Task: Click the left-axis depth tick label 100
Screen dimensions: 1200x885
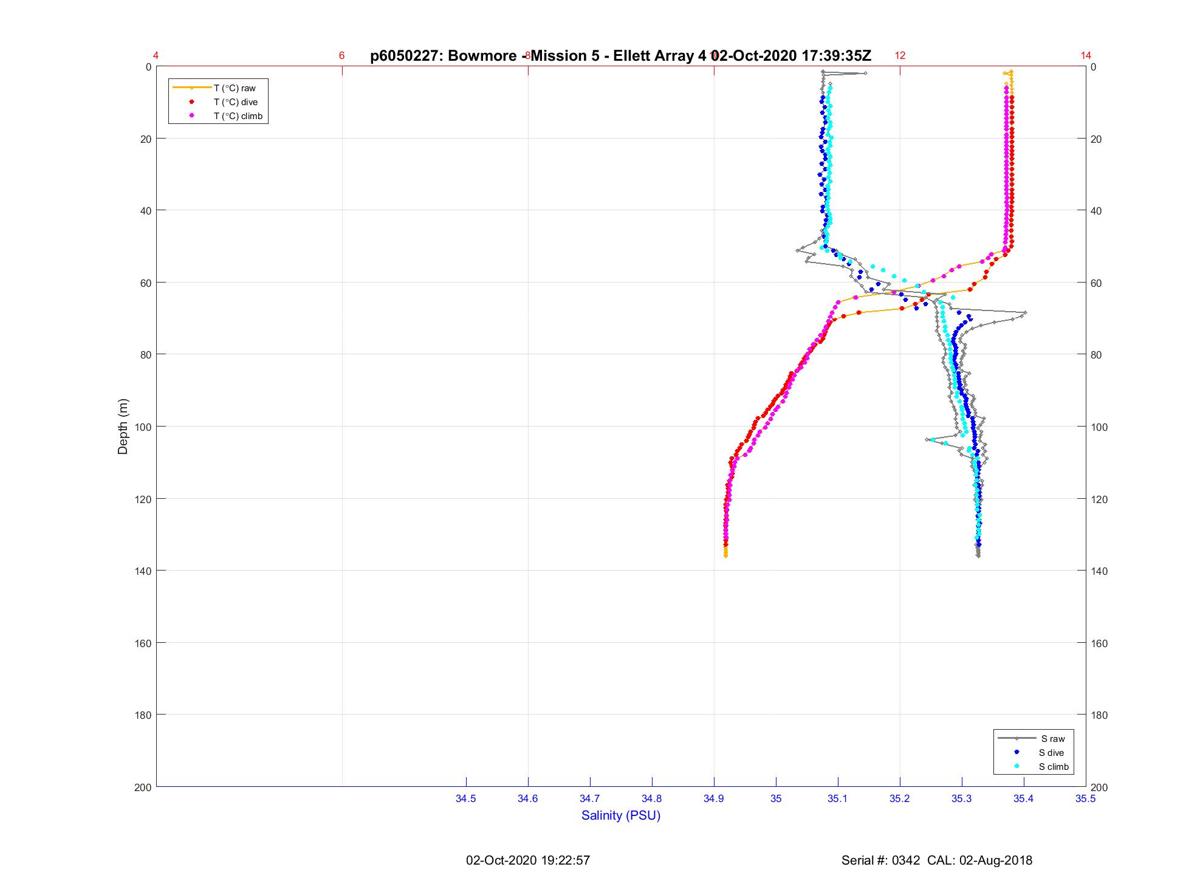Action: pyautogui.click(x=141, y=427)
